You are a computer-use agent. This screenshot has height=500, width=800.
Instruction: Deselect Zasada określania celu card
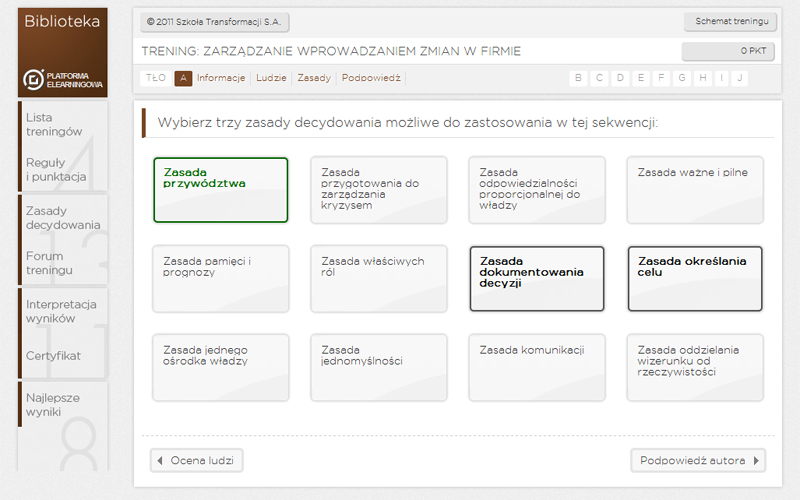(695, 279)
